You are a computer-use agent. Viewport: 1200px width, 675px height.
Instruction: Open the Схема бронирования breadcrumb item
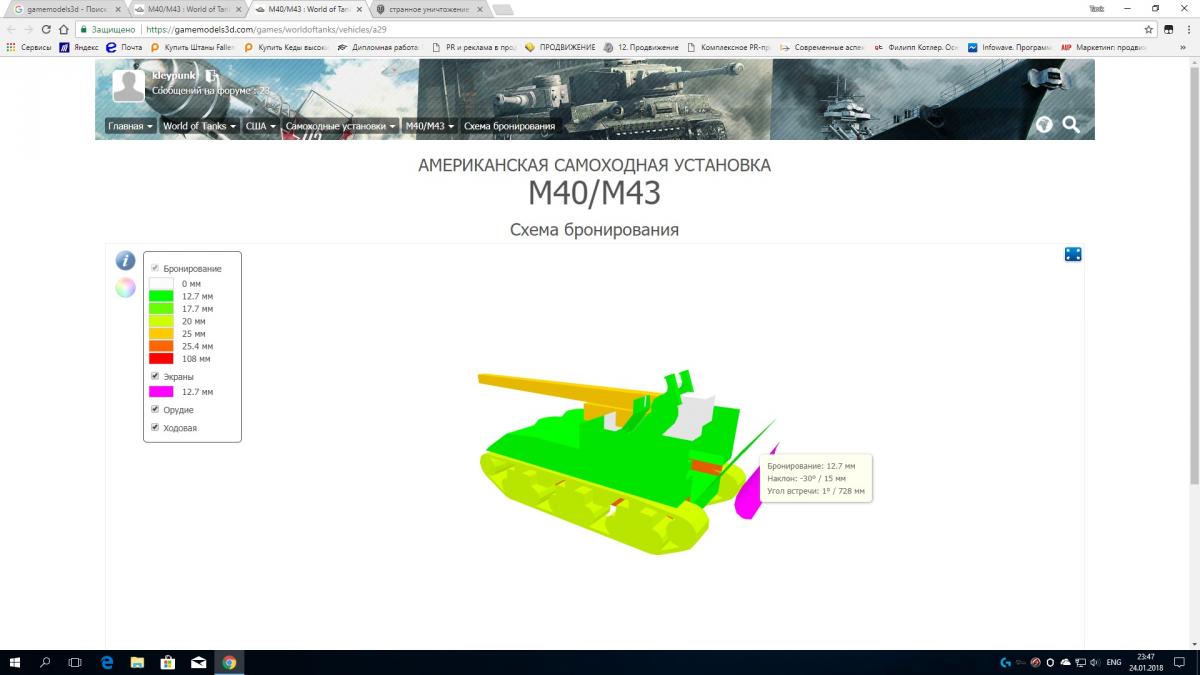509,126
